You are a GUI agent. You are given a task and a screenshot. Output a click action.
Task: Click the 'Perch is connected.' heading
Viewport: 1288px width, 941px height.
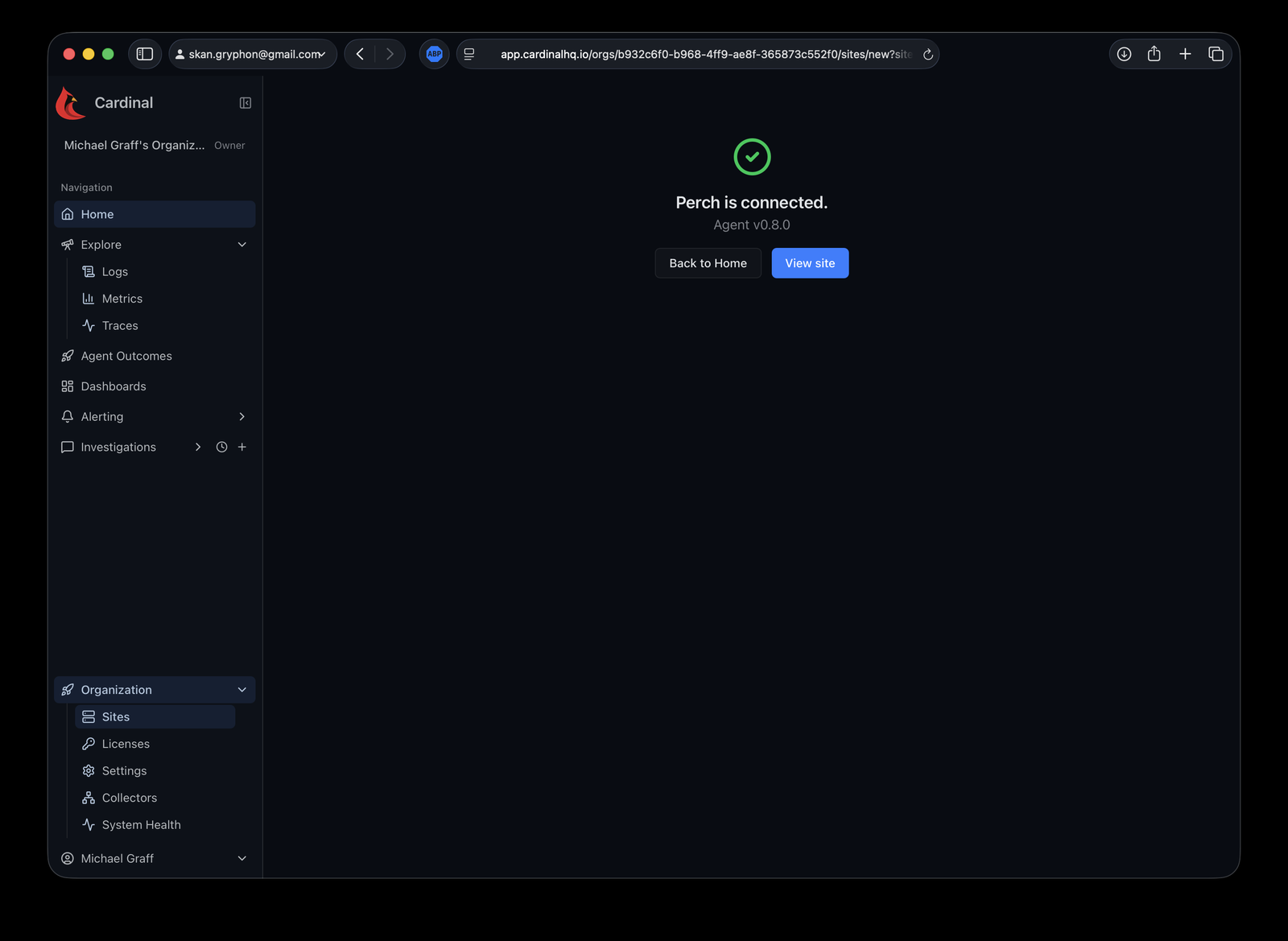pos(752,202)
